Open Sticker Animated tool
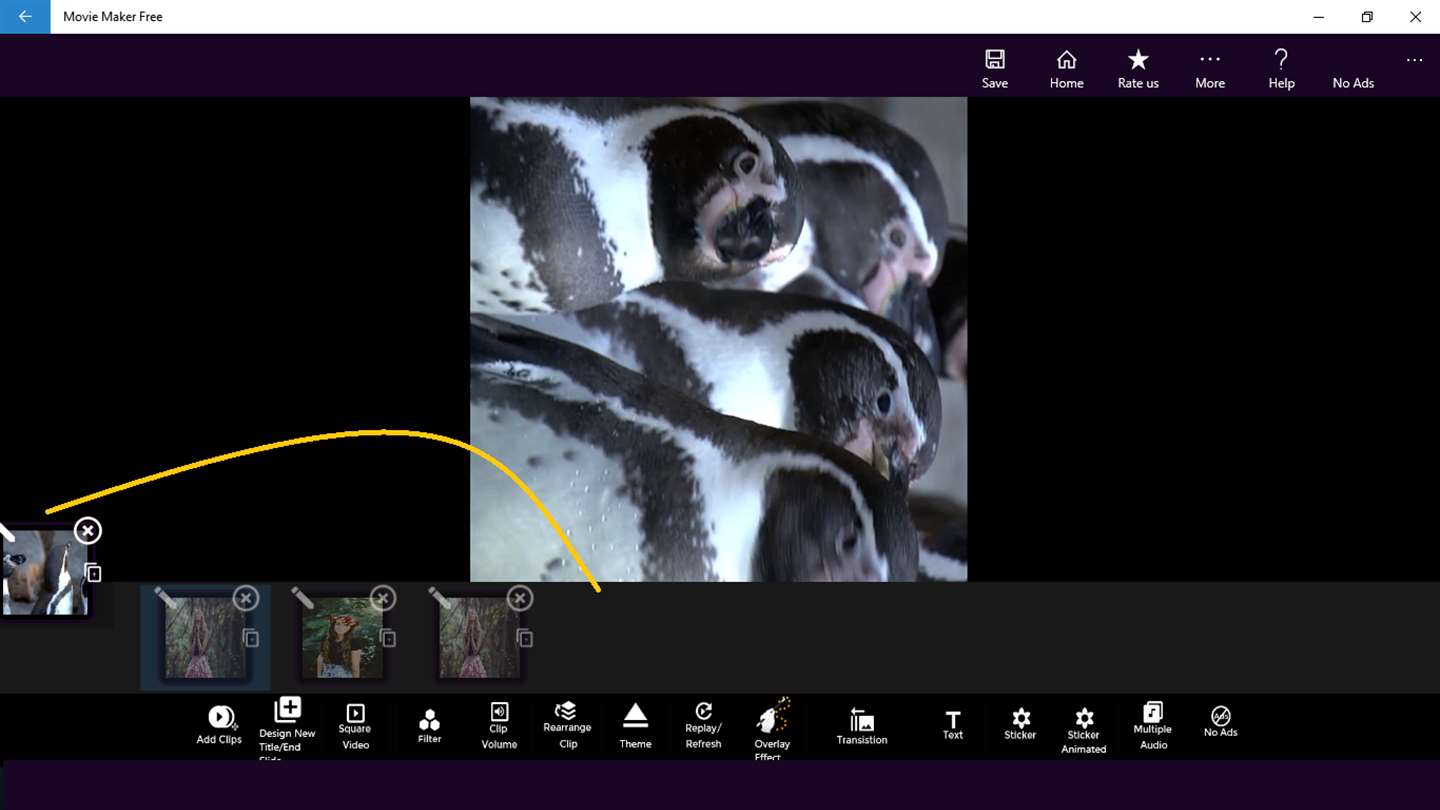Viewport: 1440px width, 810px height. point(1084,730)
